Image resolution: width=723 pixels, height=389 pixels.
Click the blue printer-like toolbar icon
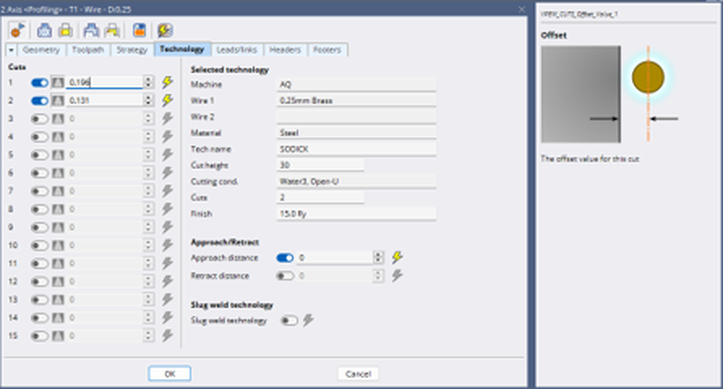click(x=44, y=30)
